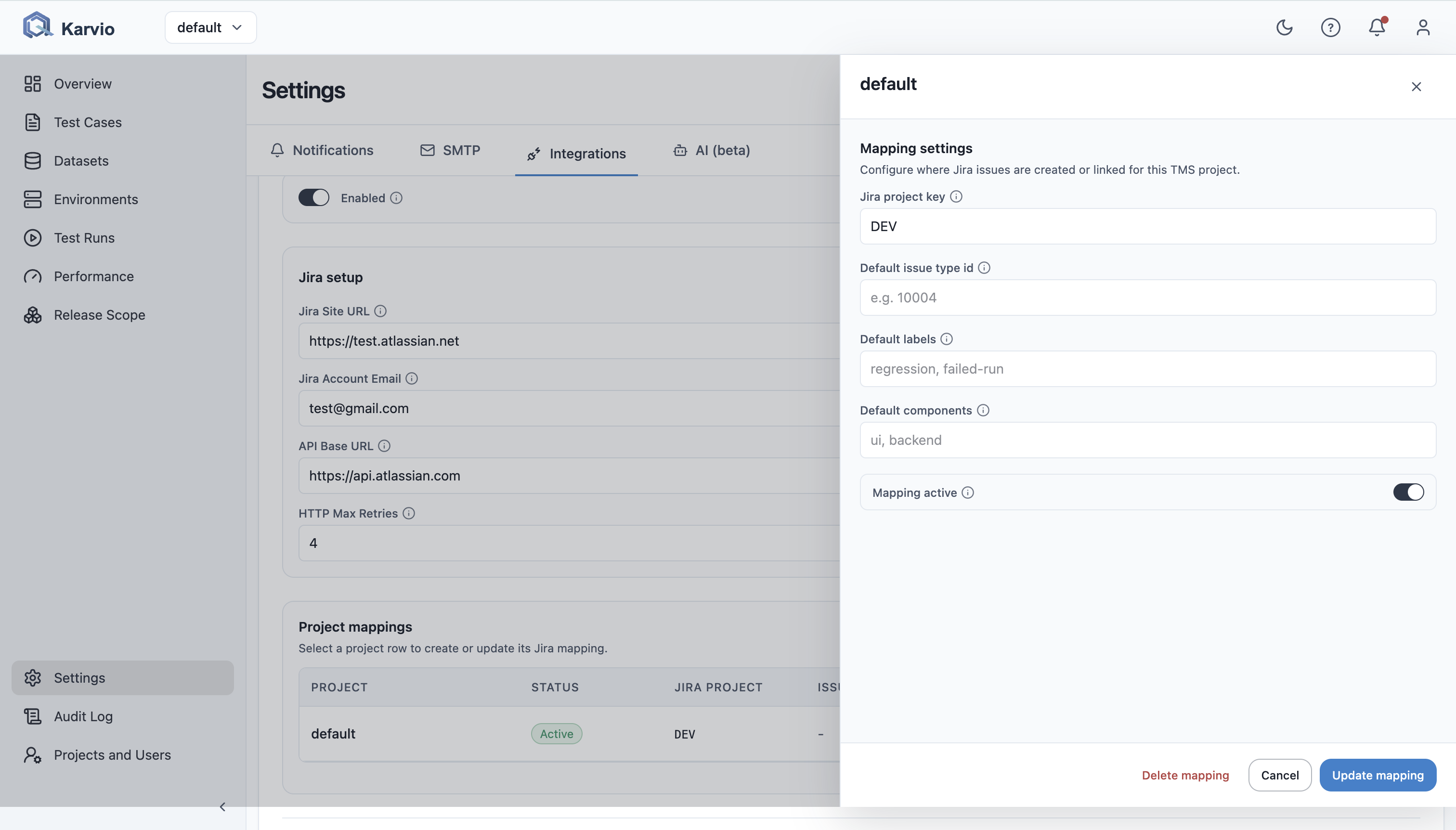Toggle the Mapping active switch
The width and height of the screenshot is (1456, 830).
(1408, 492)
